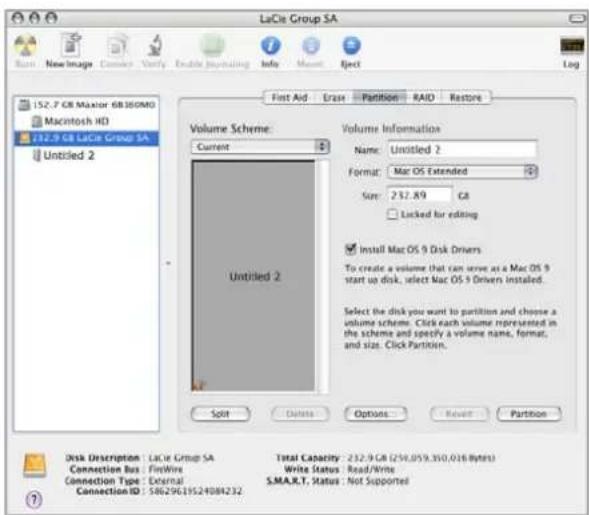Click the Write Status Read/Write text
The image size is (589, 515).
pyautogui.click(x=371, y=469)
